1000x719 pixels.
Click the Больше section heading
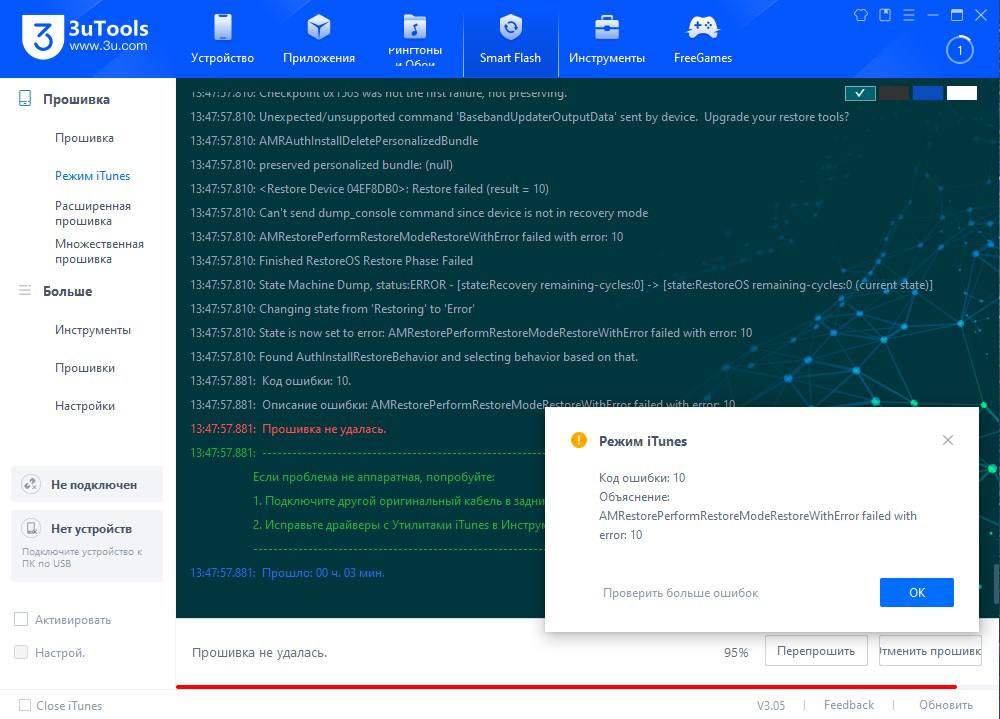coord(68,291)
